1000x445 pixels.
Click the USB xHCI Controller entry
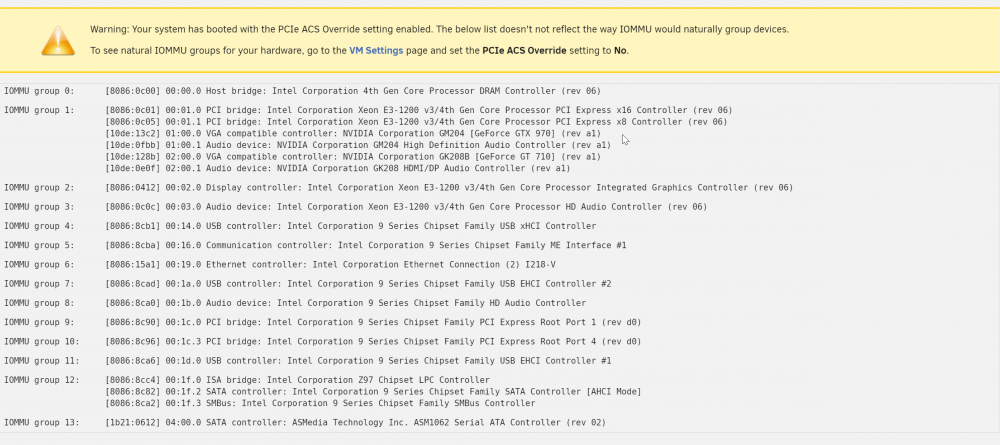coord(351,226)
